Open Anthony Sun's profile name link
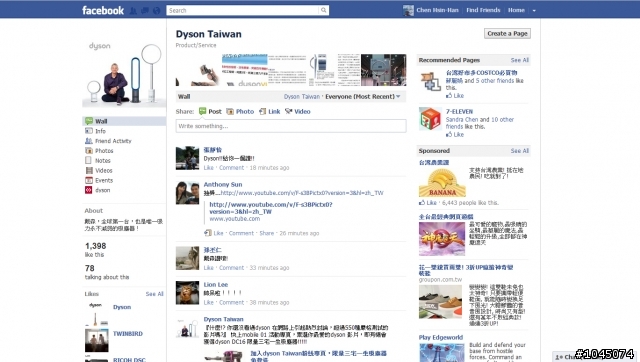 223,184
